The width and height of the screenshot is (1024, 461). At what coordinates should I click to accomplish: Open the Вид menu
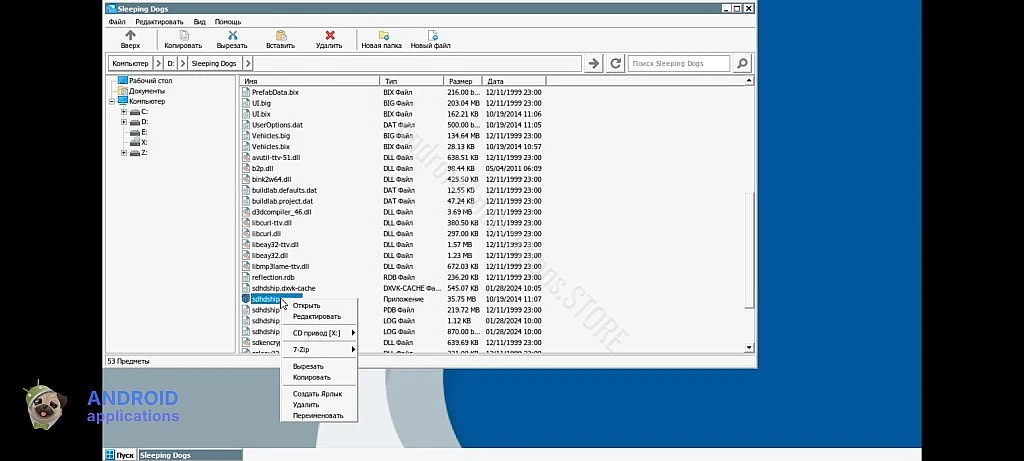click(200, 22)
